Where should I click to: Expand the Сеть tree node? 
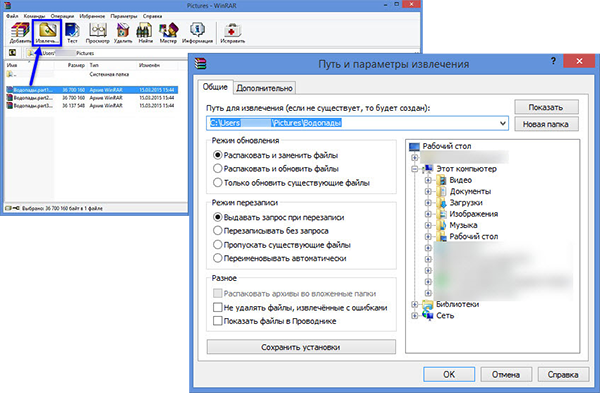415,316
